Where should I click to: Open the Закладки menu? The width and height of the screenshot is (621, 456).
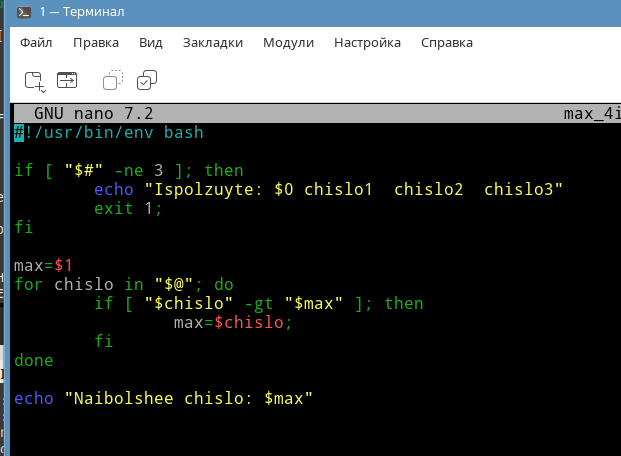tap(213, 43)
